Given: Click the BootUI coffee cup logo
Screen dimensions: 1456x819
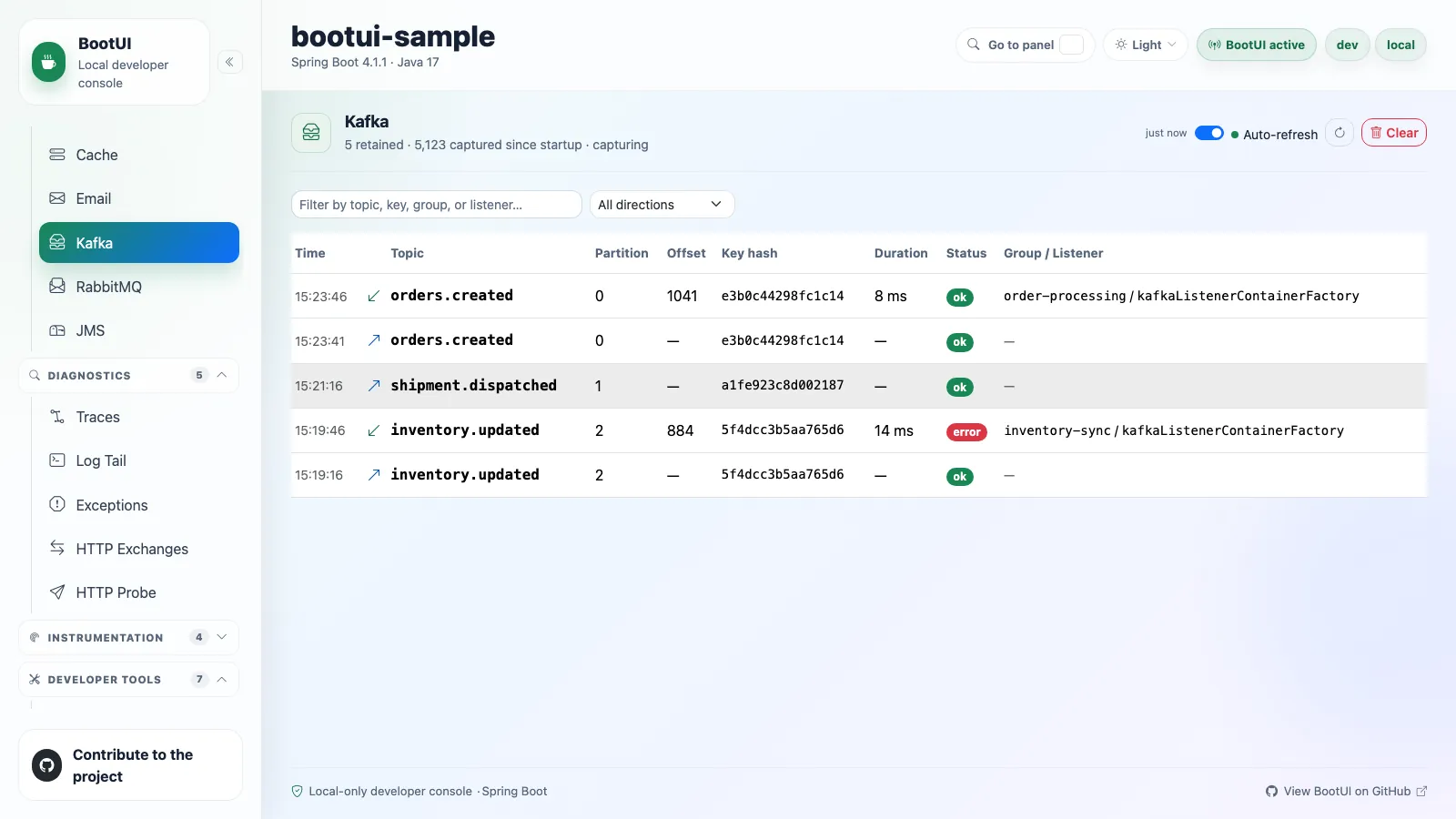Looking at the screenshot, I should click(48, 62).
